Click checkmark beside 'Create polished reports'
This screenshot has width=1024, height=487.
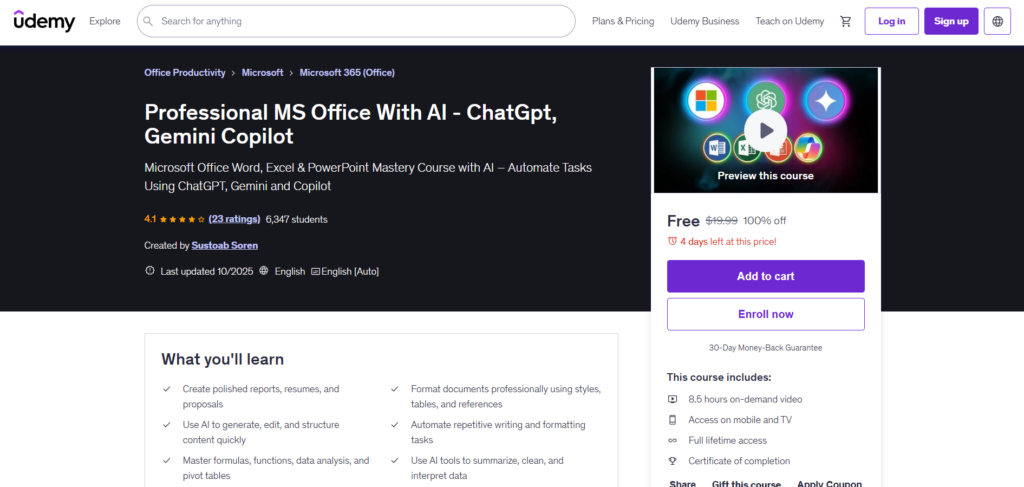point(167,389)
